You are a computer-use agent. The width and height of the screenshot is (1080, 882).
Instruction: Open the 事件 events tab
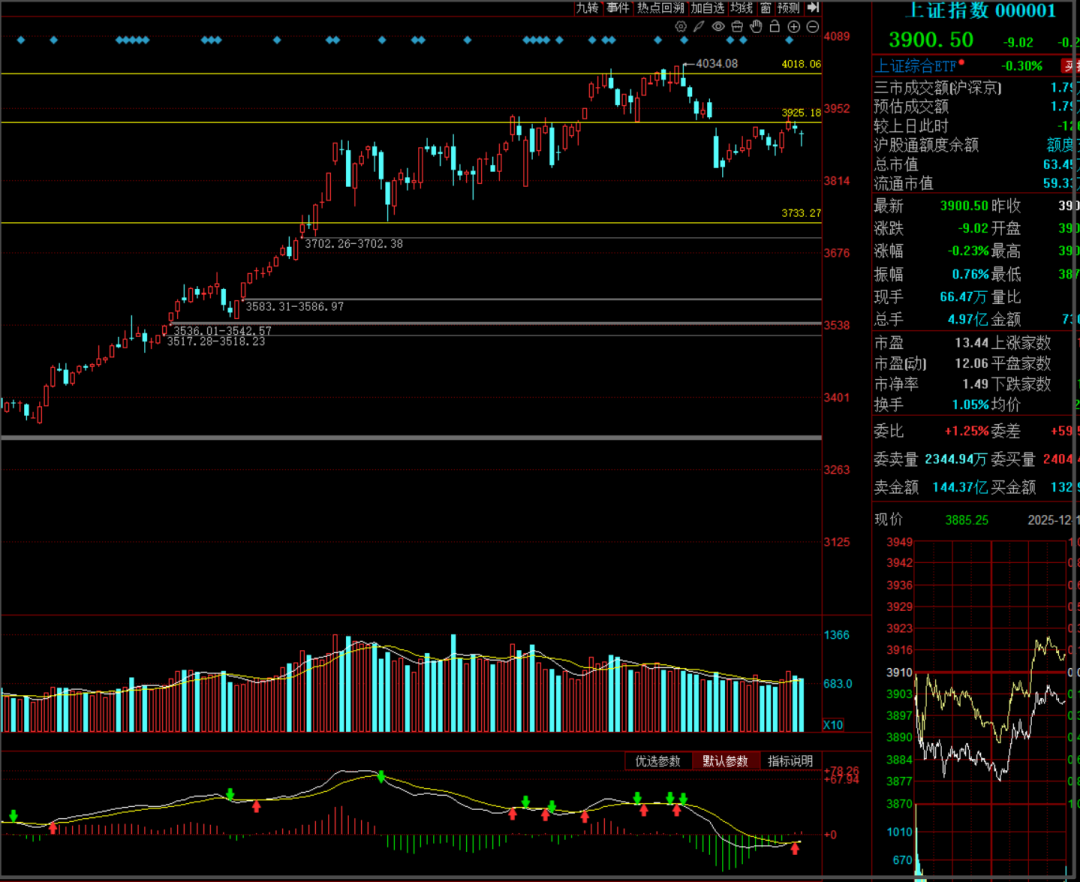[x=618, y=8]
